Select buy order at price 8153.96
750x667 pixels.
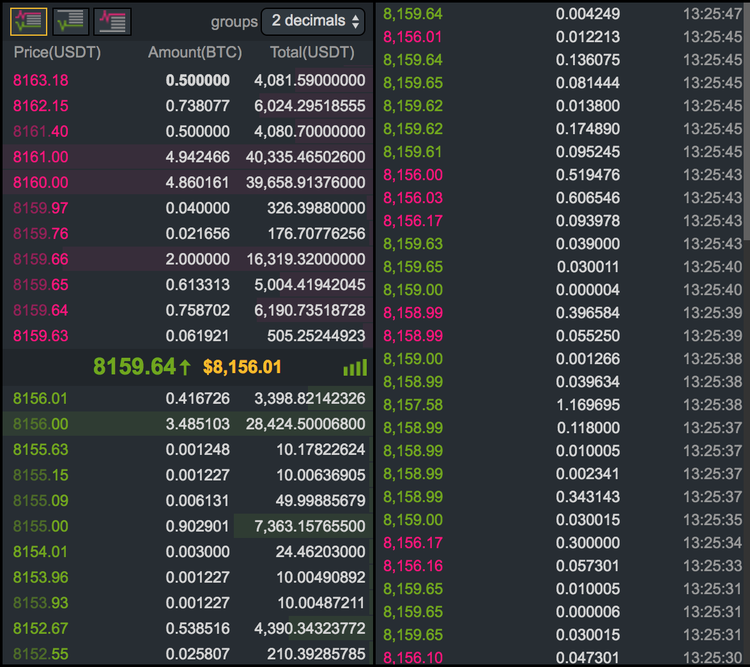point(188,578)
